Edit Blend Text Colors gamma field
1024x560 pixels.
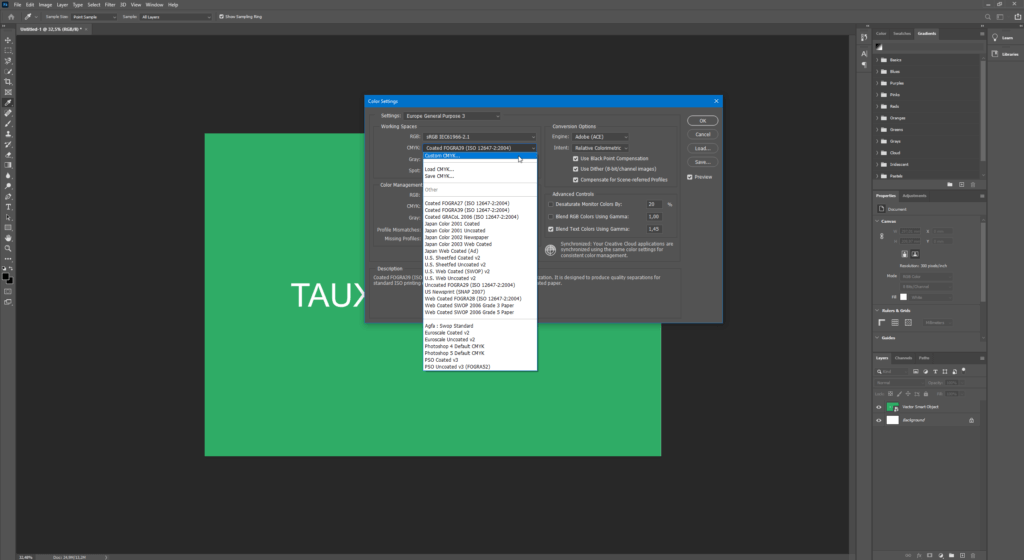click(654, 229)
